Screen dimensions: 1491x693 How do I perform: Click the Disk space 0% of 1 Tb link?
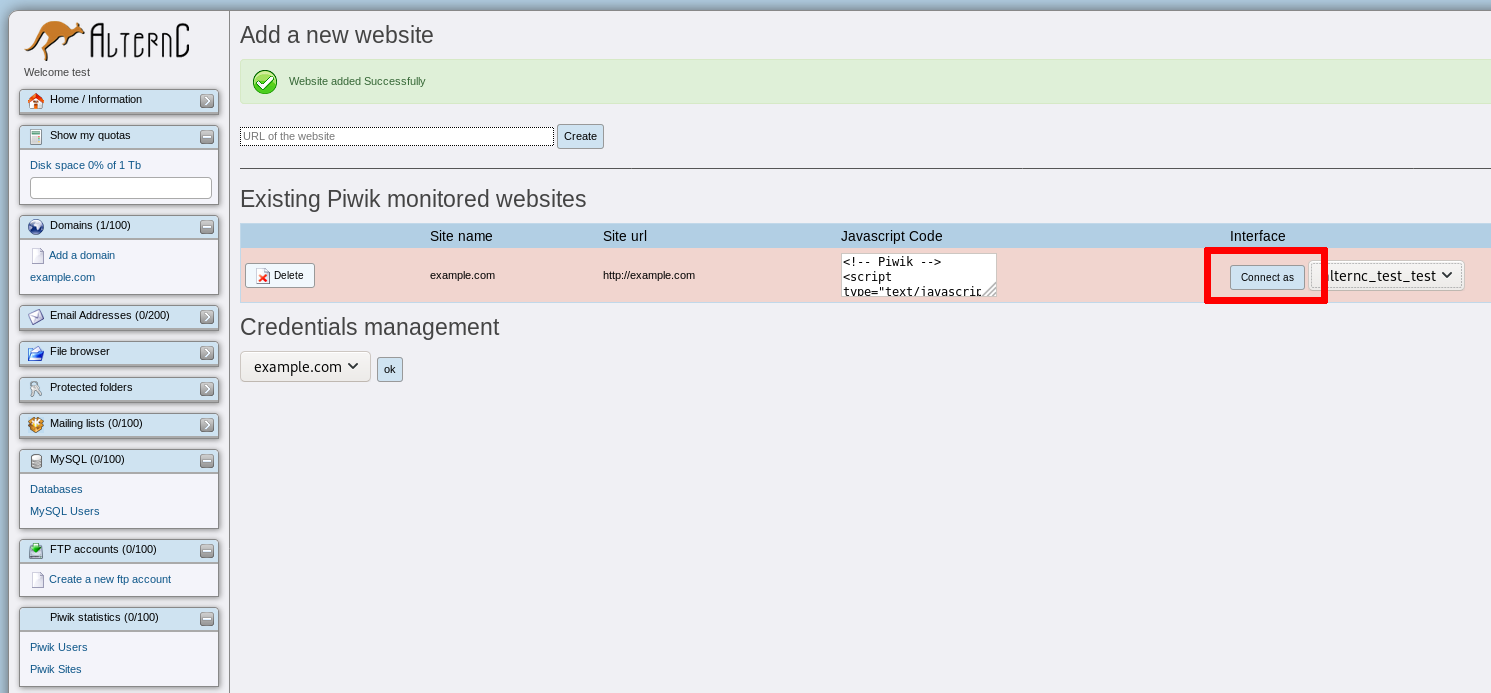[85, 166]
